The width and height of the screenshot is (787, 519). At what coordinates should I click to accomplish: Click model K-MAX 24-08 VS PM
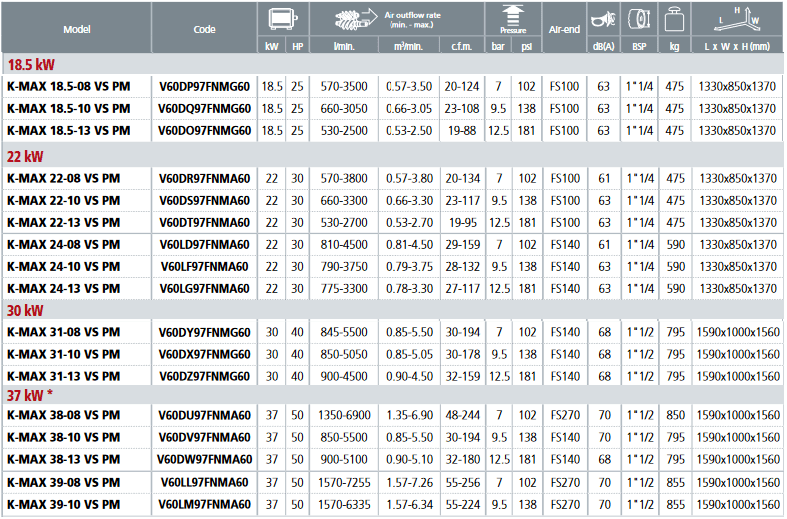click(x=64, y=244)
